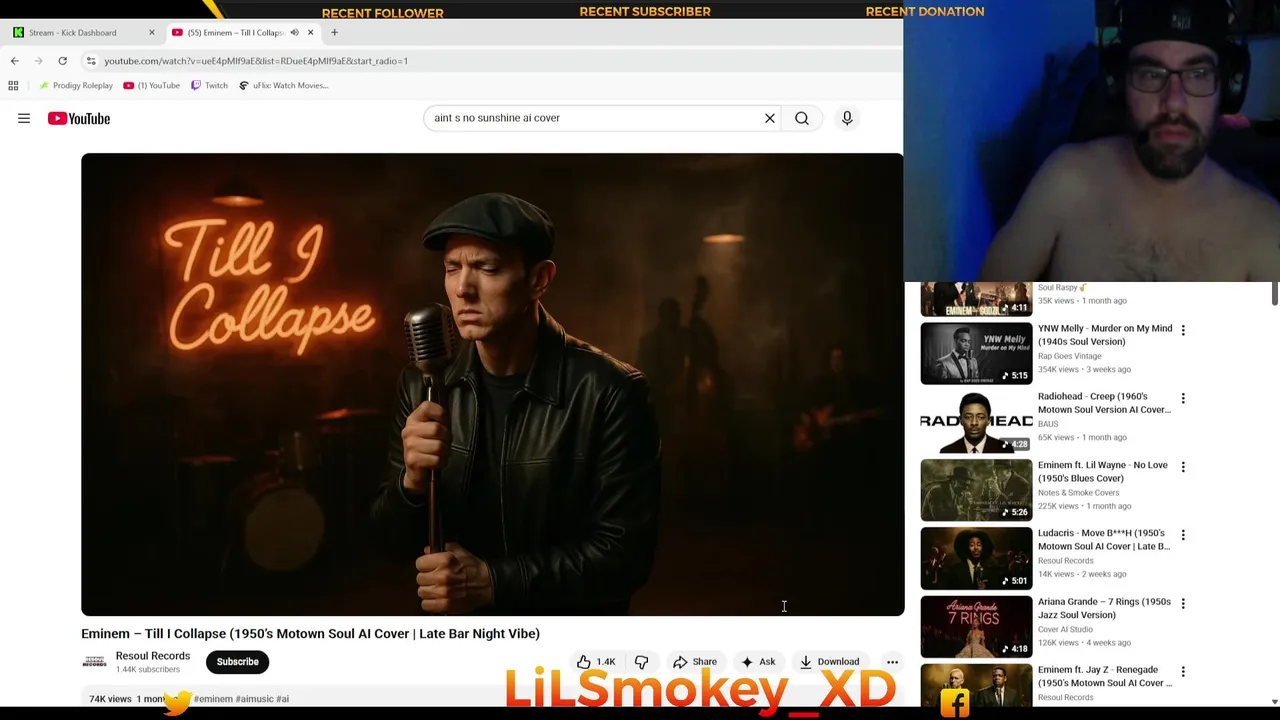Open the (1) YouTube bookmark
Viewport: 1280px width, 720px height.
pyautogui.click(x=152, y=85)
